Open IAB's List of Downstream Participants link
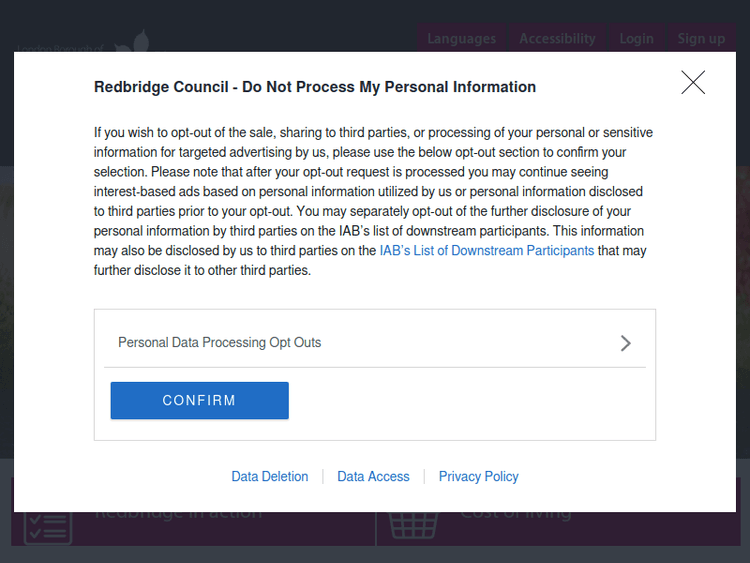The image size is (750, 563). pos(486,251)
